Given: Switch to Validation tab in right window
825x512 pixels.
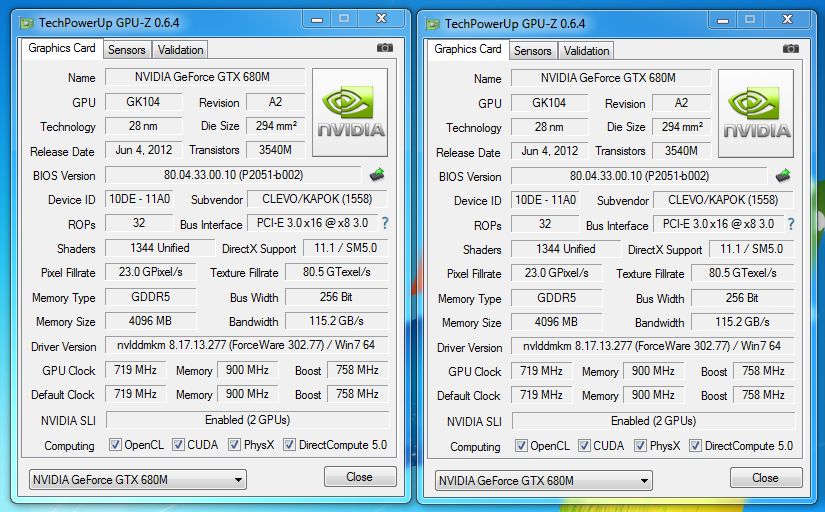Looking at the screenshot, I should coord(586,51).
